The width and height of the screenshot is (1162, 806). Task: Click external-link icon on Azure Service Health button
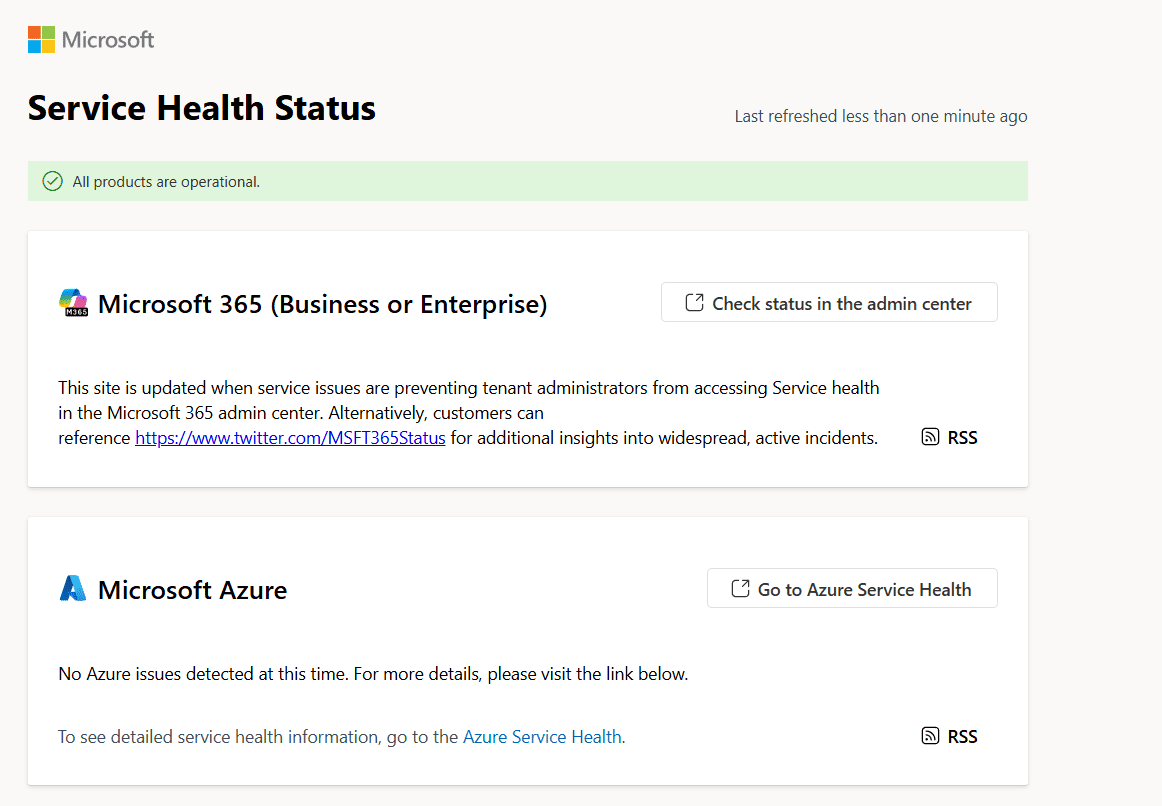pos(740,589)
